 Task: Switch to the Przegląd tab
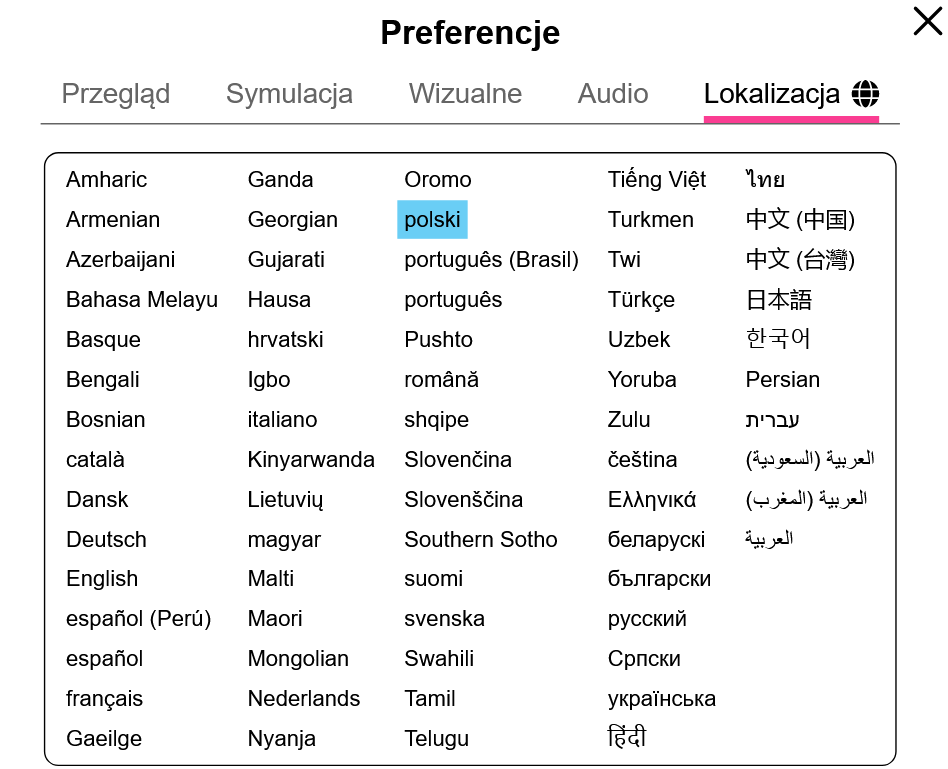tap(116, 94)
